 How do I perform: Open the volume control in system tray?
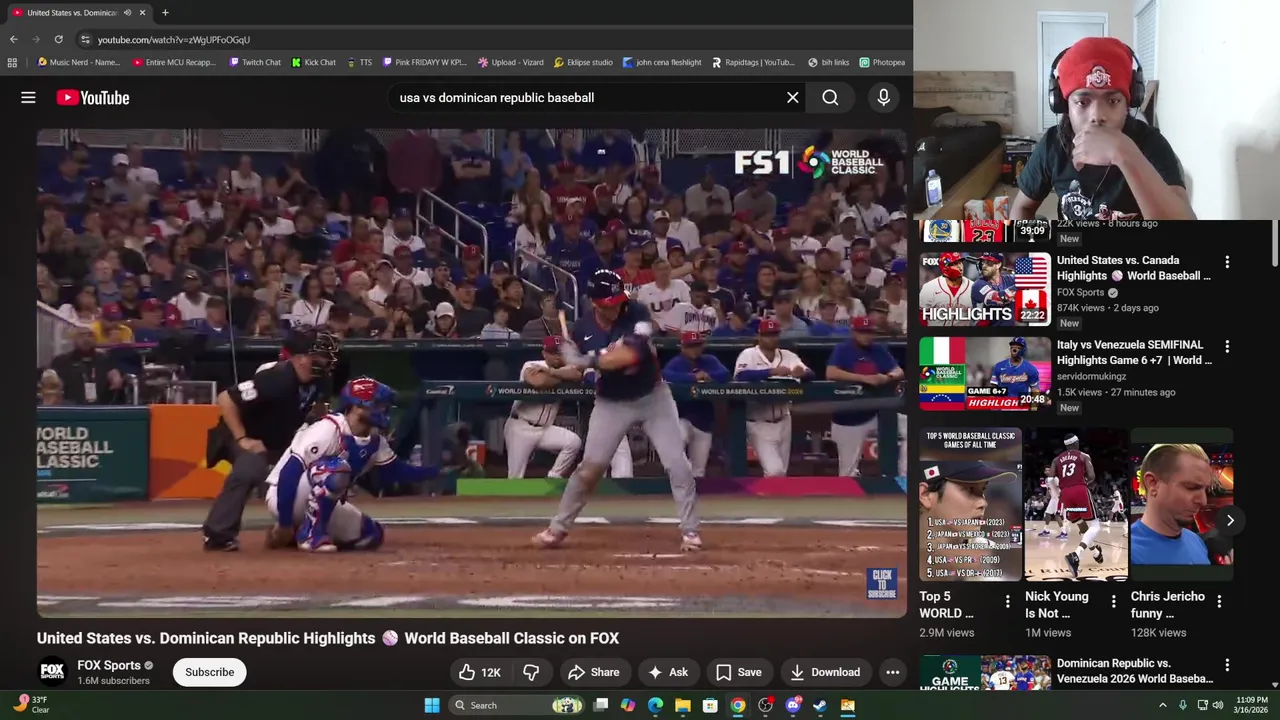click(x=1217, y=705)
